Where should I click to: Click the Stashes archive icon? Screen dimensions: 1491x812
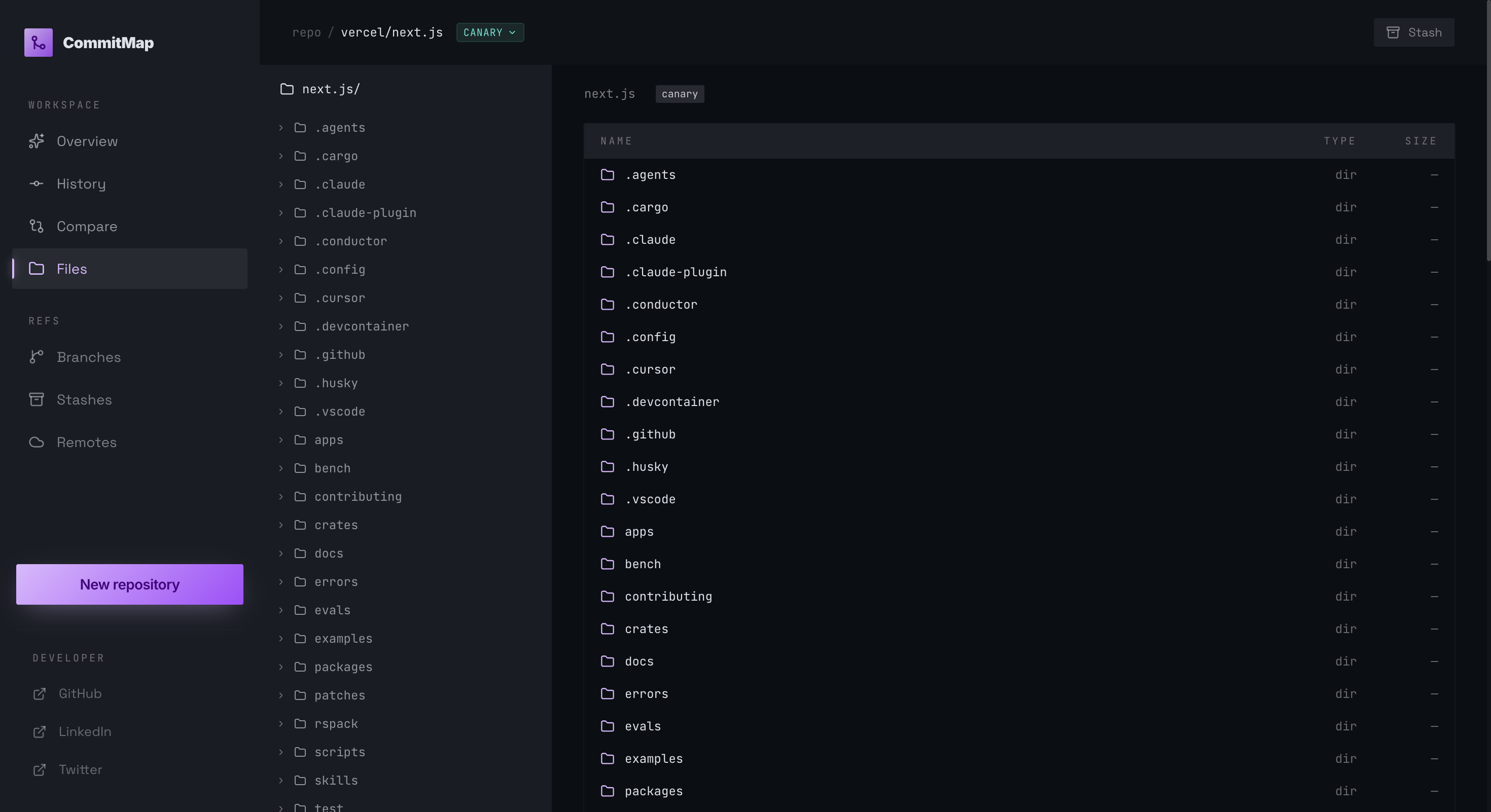[37, 399]
